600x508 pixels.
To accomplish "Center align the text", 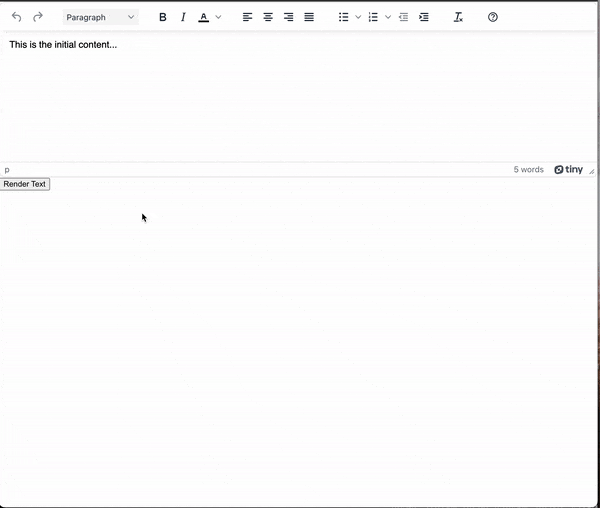I will click(x=268, y=17).
